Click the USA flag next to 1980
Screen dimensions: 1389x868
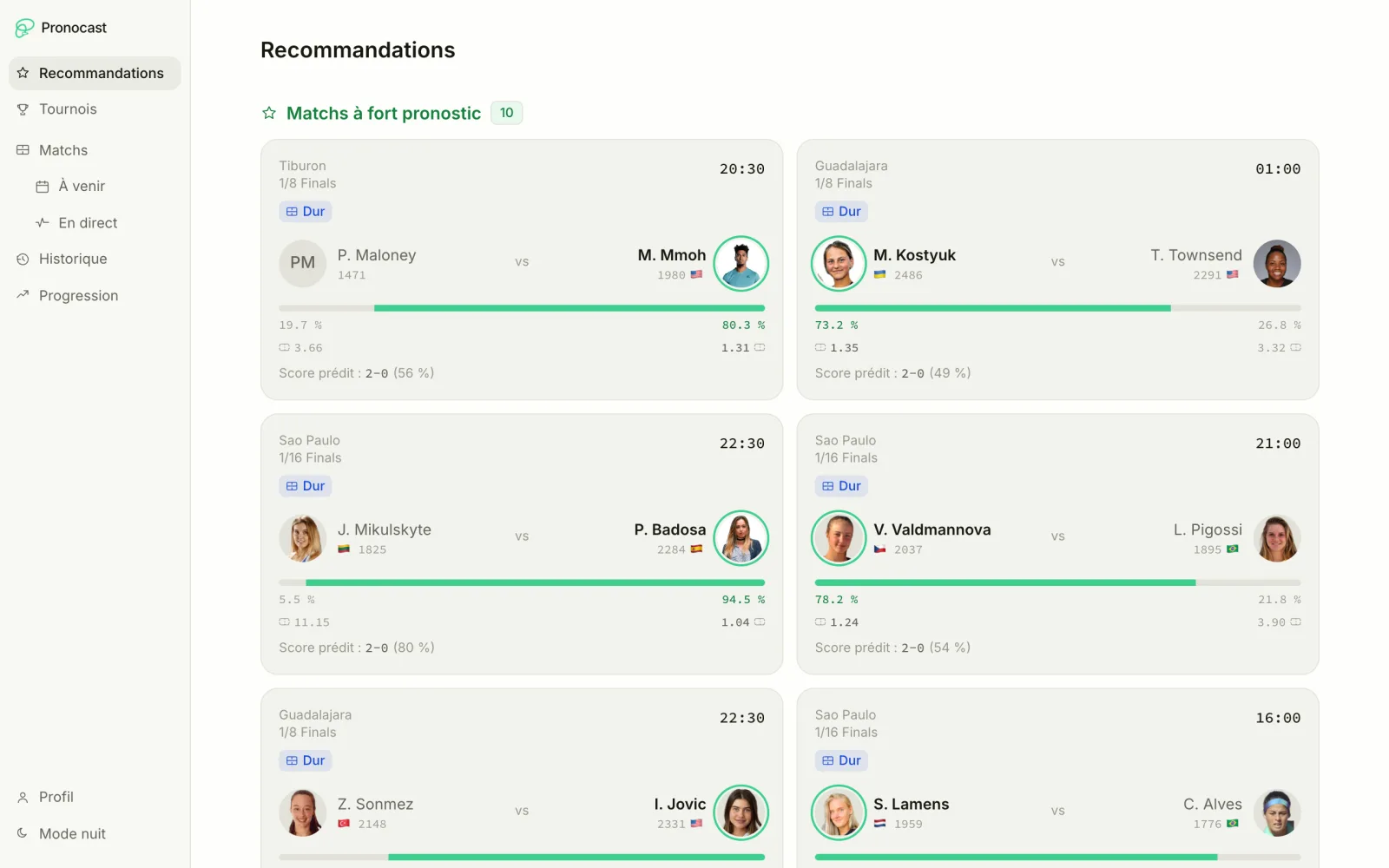[x=696, y=274]
